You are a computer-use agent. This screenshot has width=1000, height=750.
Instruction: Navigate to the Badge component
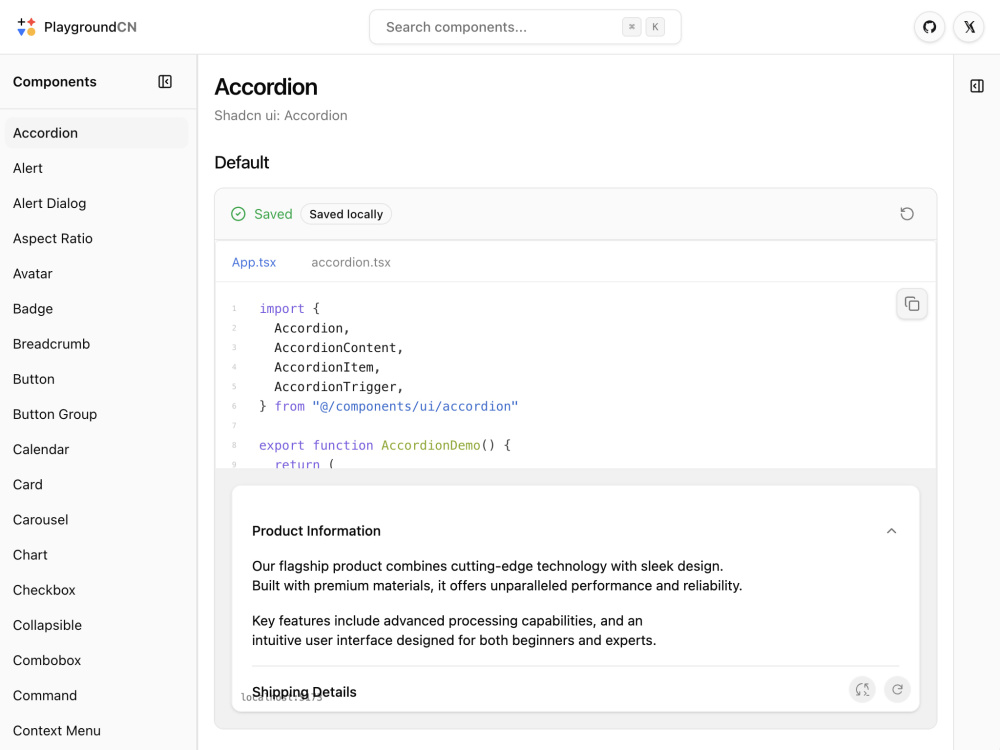96,309
